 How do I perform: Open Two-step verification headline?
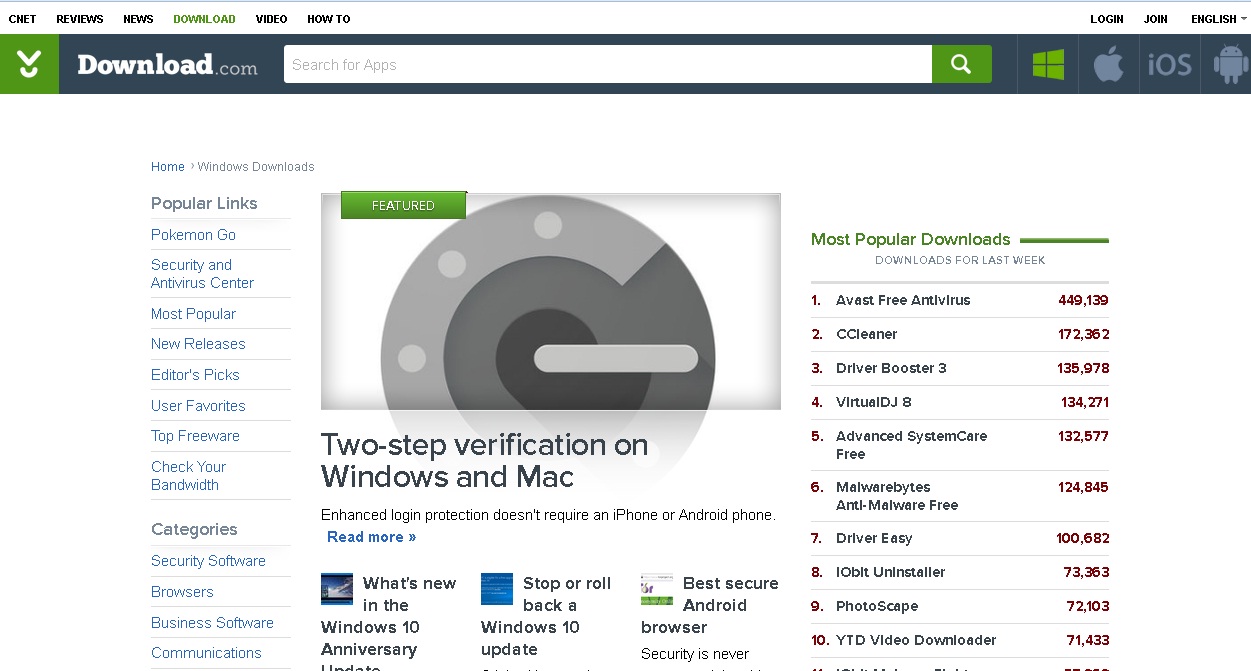click(x=485, y=460)
